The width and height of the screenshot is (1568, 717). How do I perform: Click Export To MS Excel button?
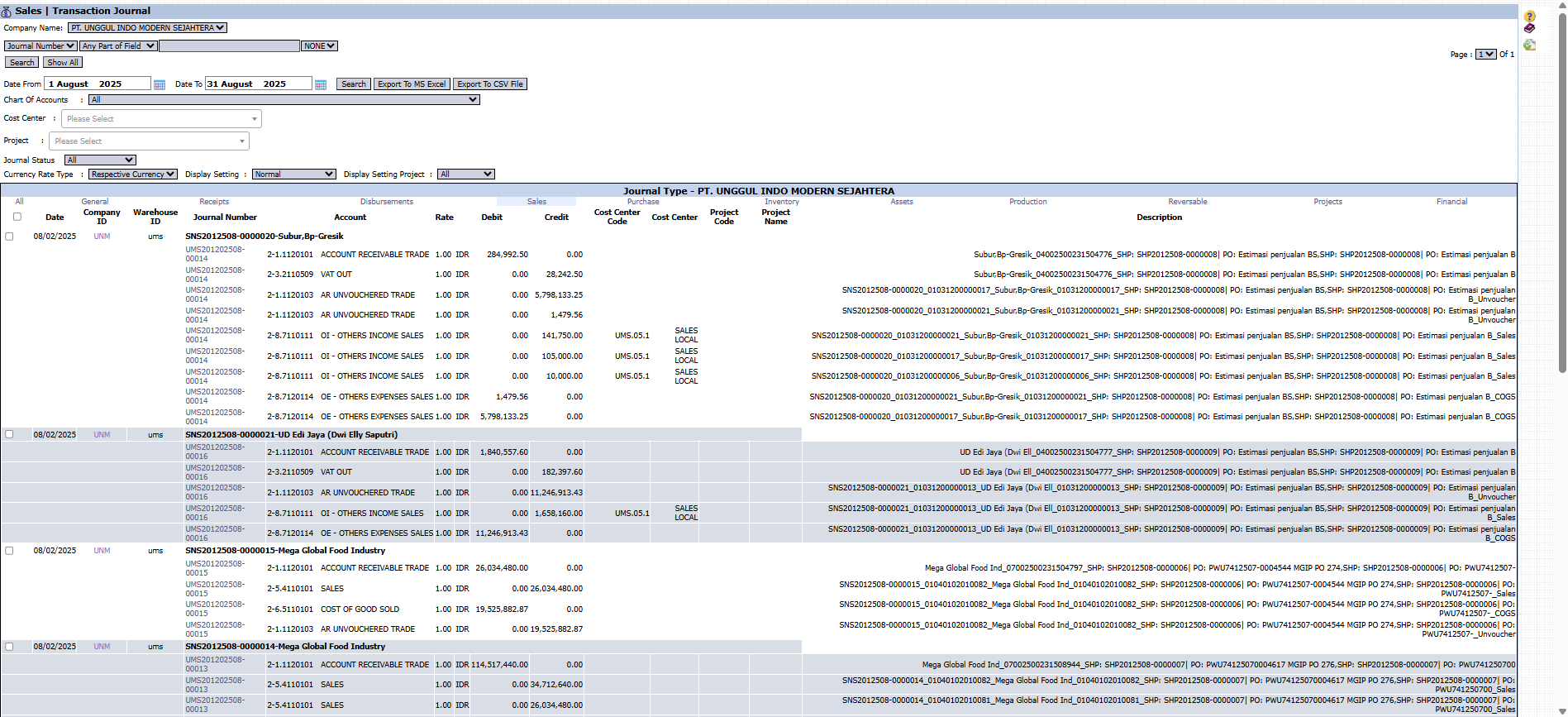(x=412, y=84)
